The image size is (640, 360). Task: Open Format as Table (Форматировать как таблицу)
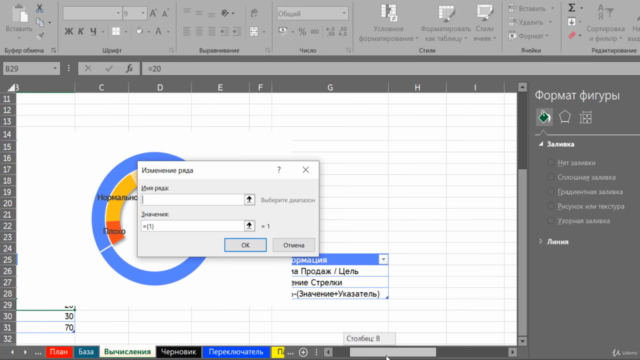coord(445,22)
